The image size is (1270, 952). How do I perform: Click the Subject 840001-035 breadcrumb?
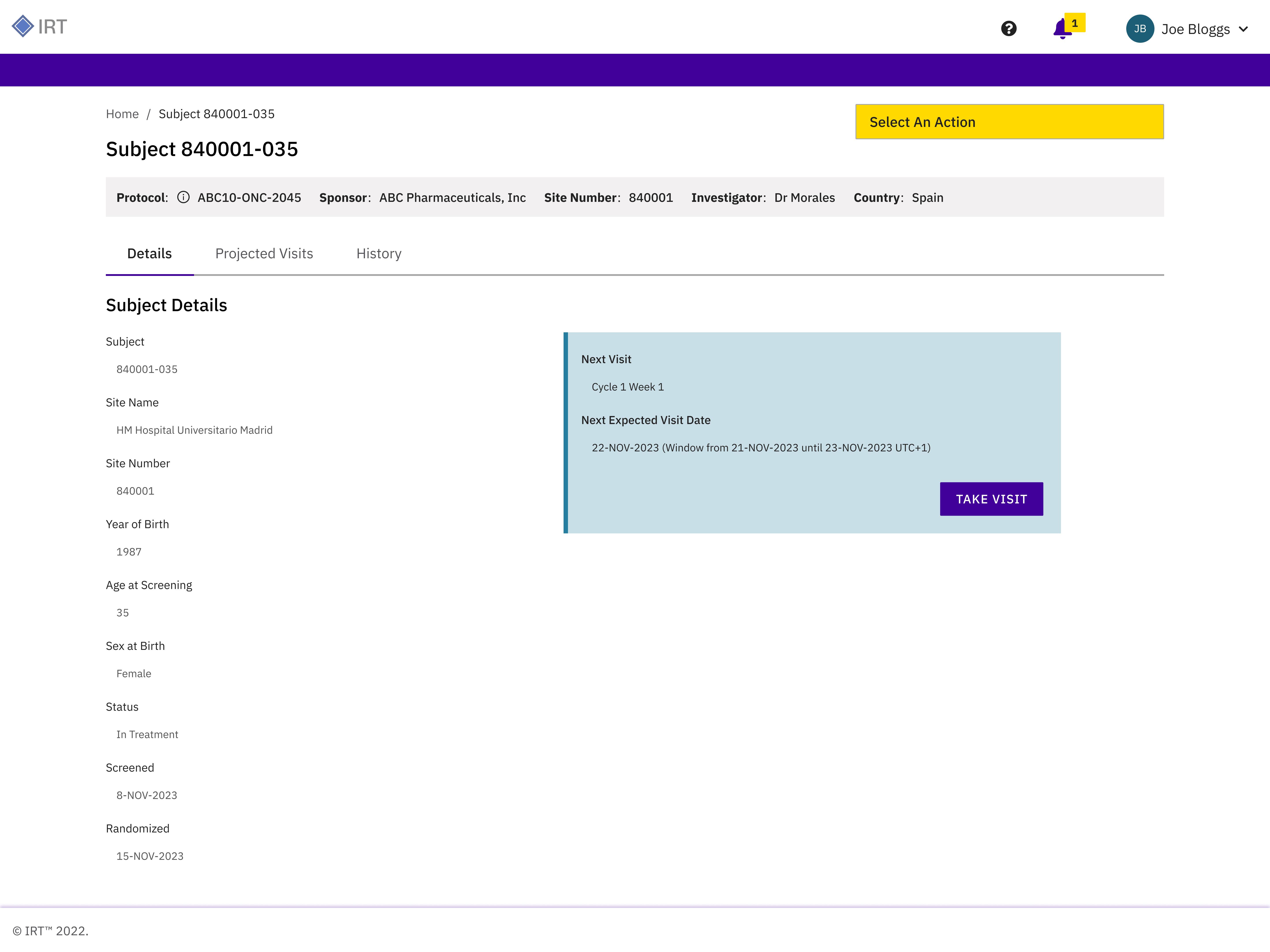217,114
